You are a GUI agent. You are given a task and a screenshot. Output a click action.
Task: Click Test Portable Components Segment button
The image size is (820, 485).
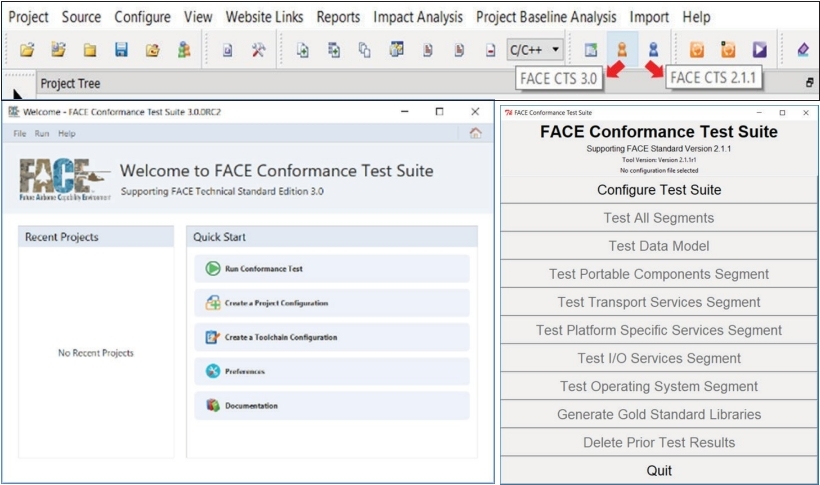(659, 274)
